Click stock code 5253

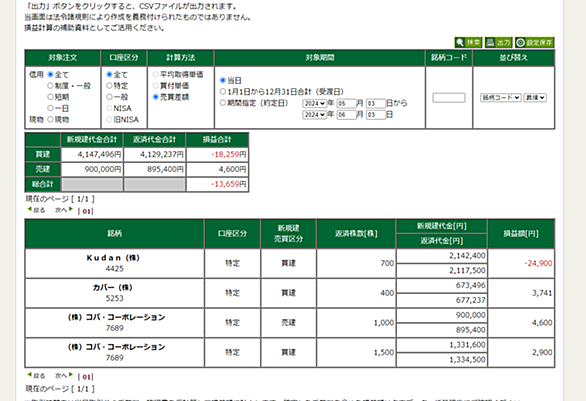114,299
